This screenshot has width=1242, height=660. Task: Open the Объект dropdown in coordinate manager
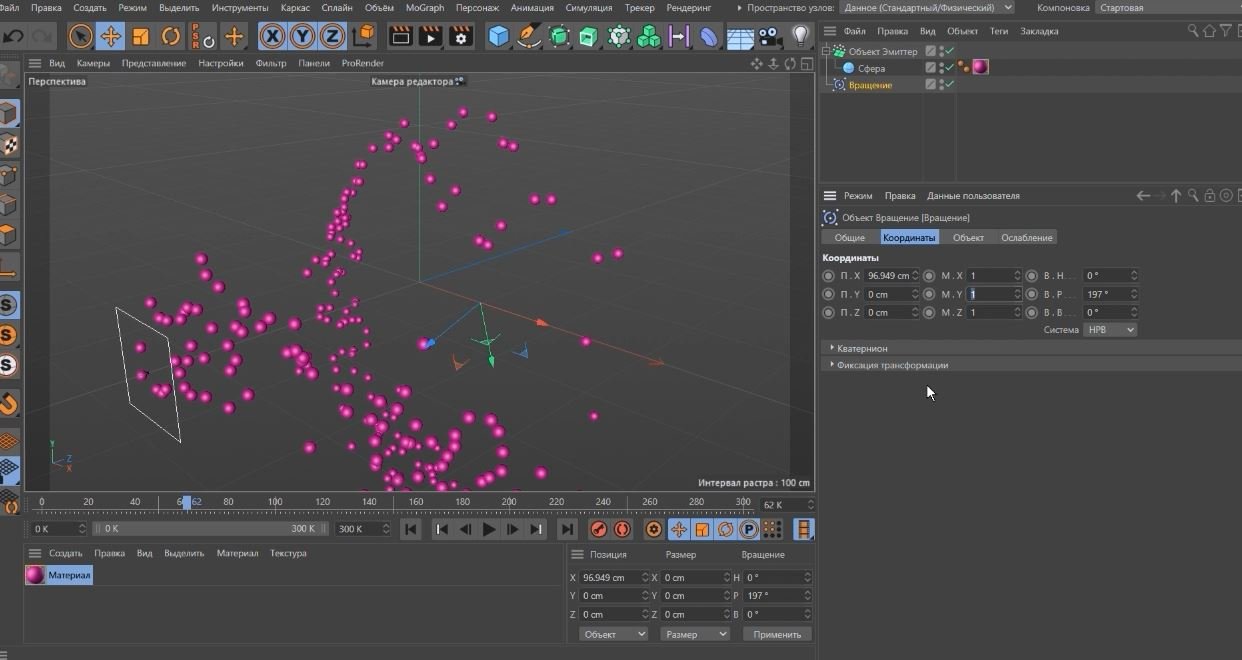coord(614,634)
